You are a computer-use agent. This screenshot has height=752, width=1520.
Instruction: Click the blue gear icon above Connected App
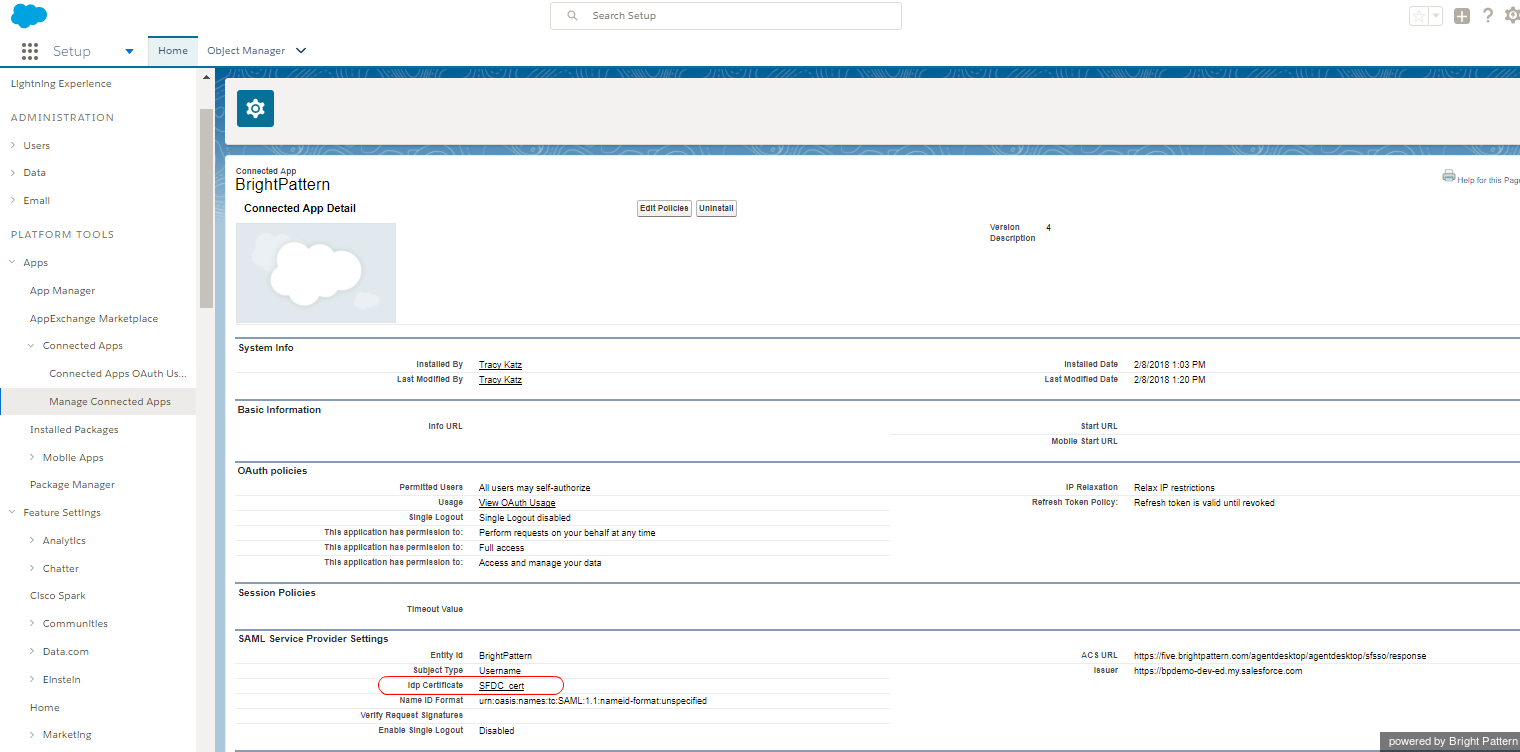tap(255, 108)
